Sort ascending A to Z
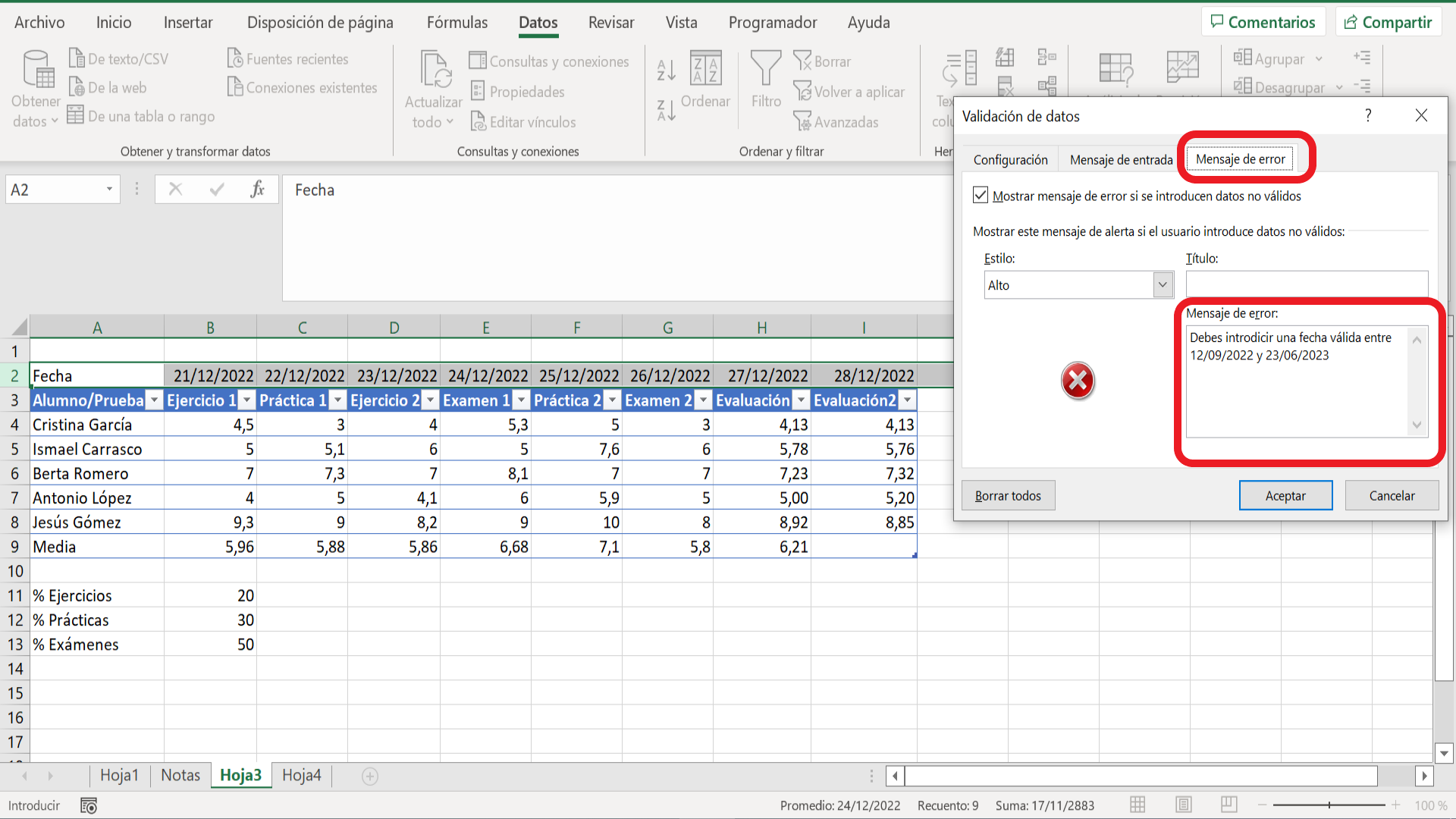Screen dimensions: 1456x819 666,71
